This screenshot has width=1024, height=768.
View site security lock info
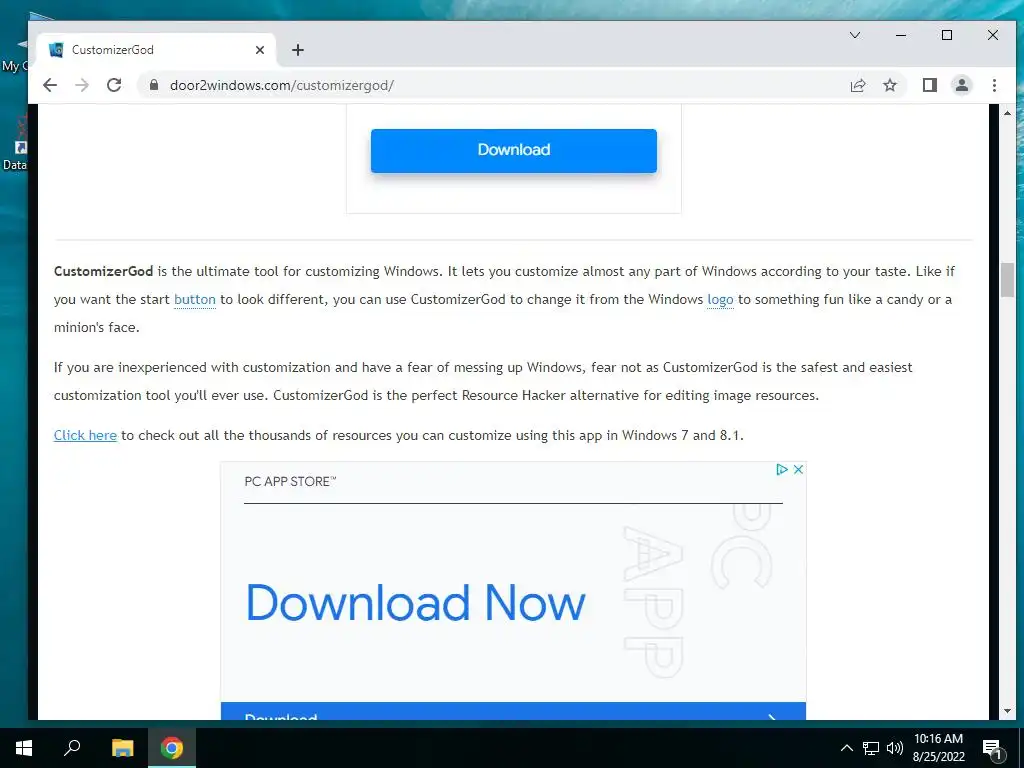[154, 85]
